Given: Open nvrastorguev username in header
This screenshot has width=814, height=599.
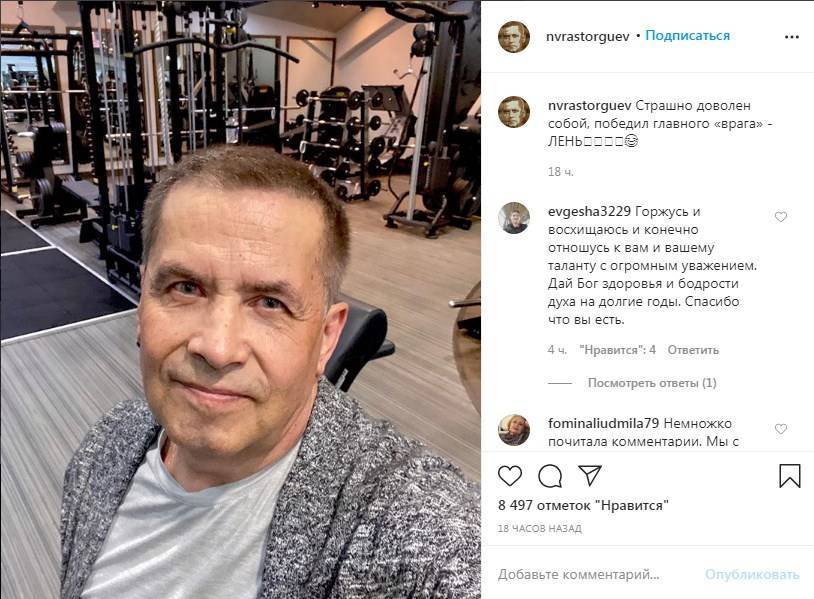Looking at the screenshot, I should click(x=588, y=36).
